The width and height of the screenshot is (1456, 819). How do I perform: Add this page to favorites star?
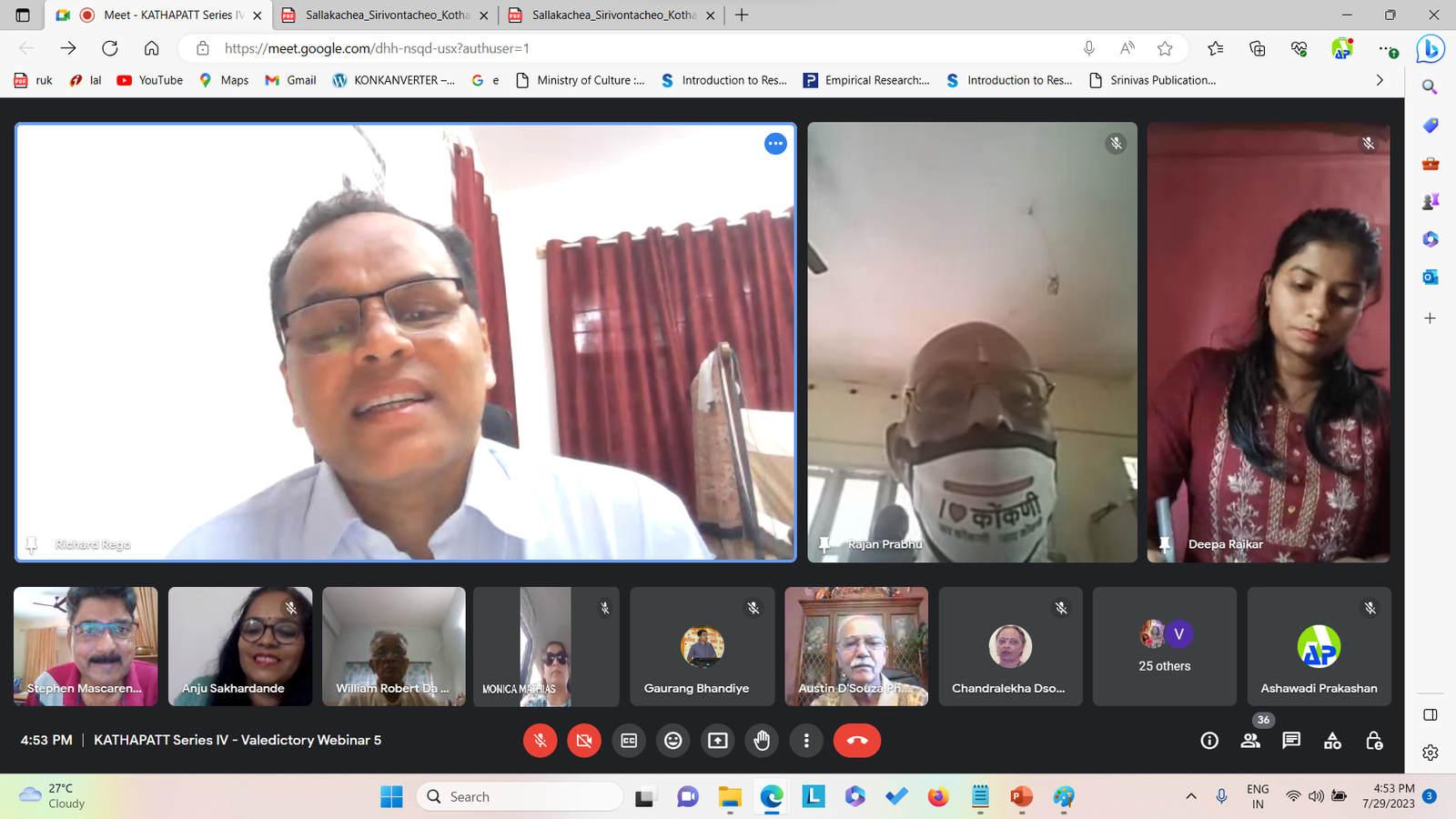[1165, 48]
